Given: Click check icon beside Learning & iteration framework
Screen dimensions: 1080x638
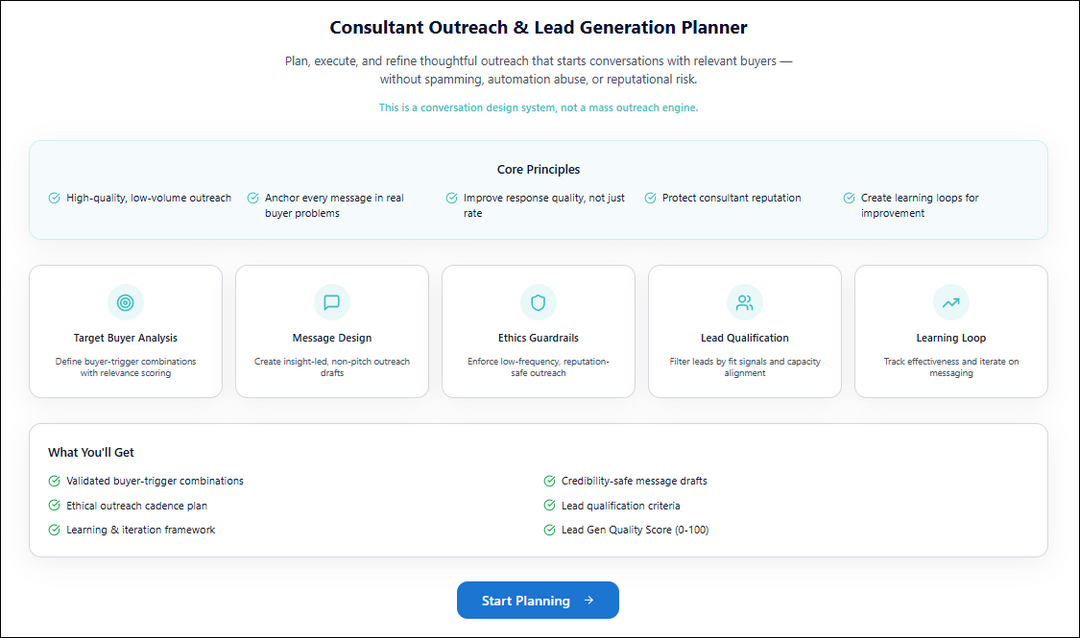Looking at the screenshot, I should pos(54,530).
